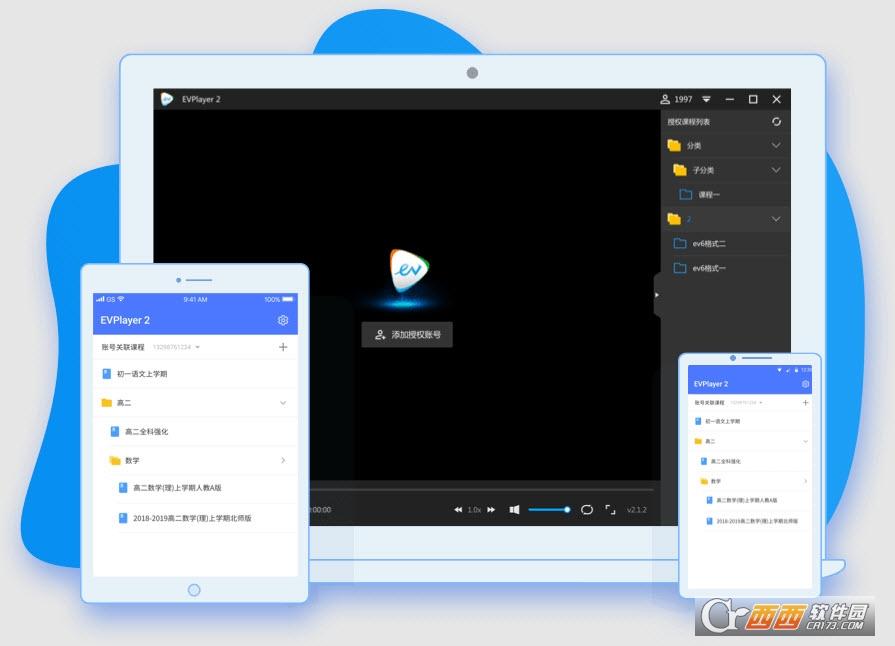Open settings gear in the tablet EVPlayer 2
The width and height of the screenshot is (895, 646).
point(283,320)
